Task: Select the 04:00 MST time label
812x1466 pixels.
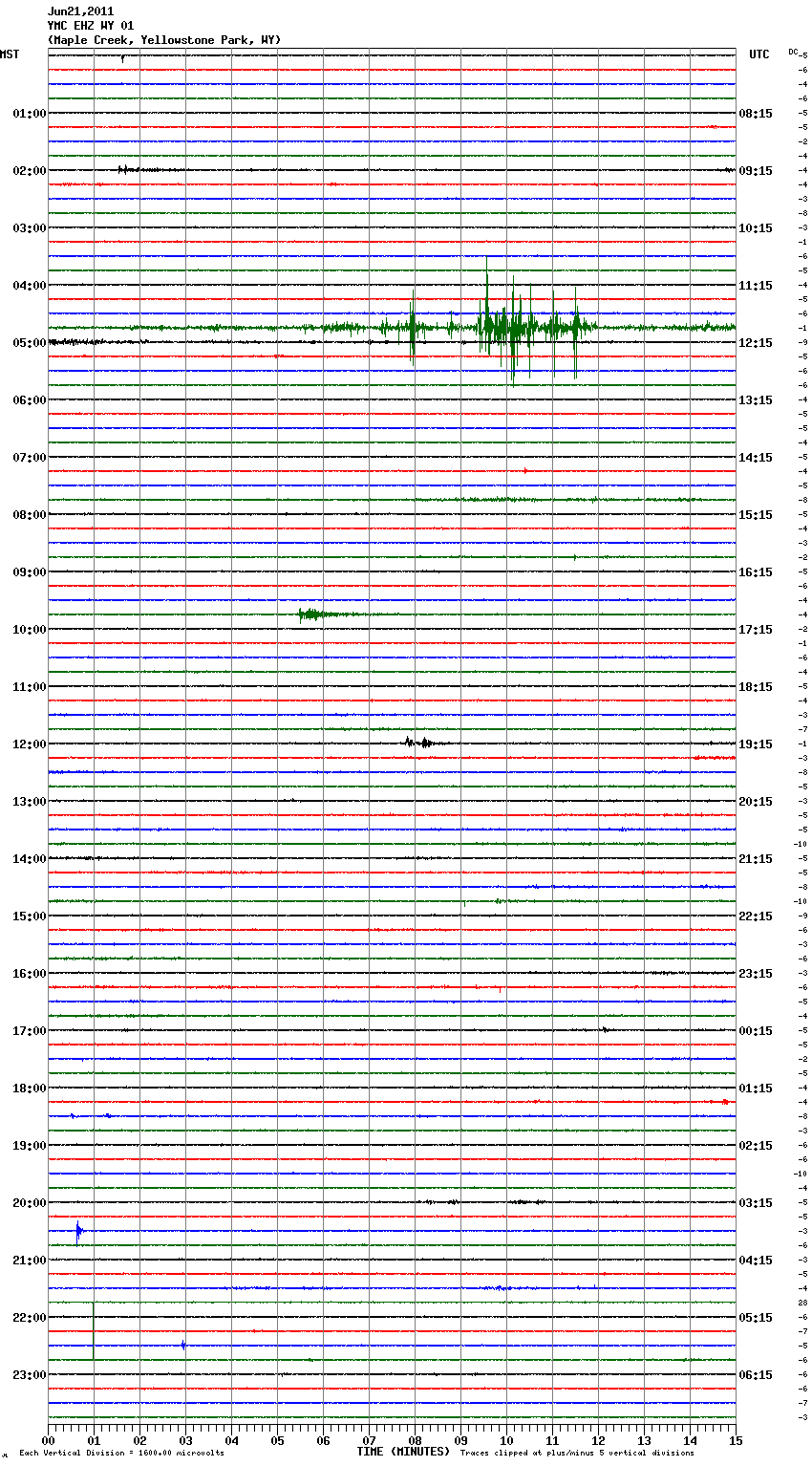Action: [x=30, y=286]
